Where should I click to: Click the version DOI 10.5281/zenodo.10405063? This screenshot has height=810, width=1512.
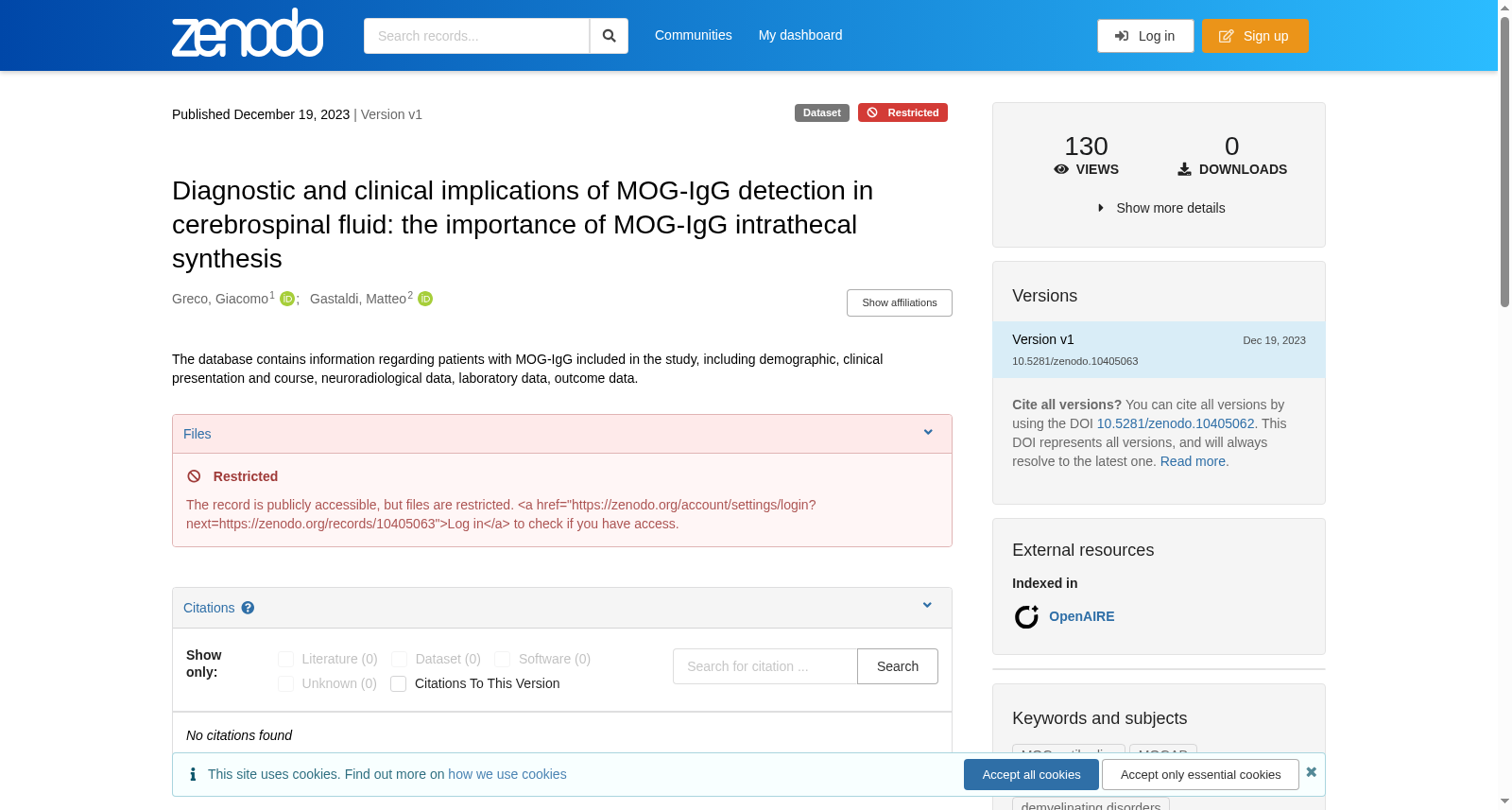click(1075, 361)
